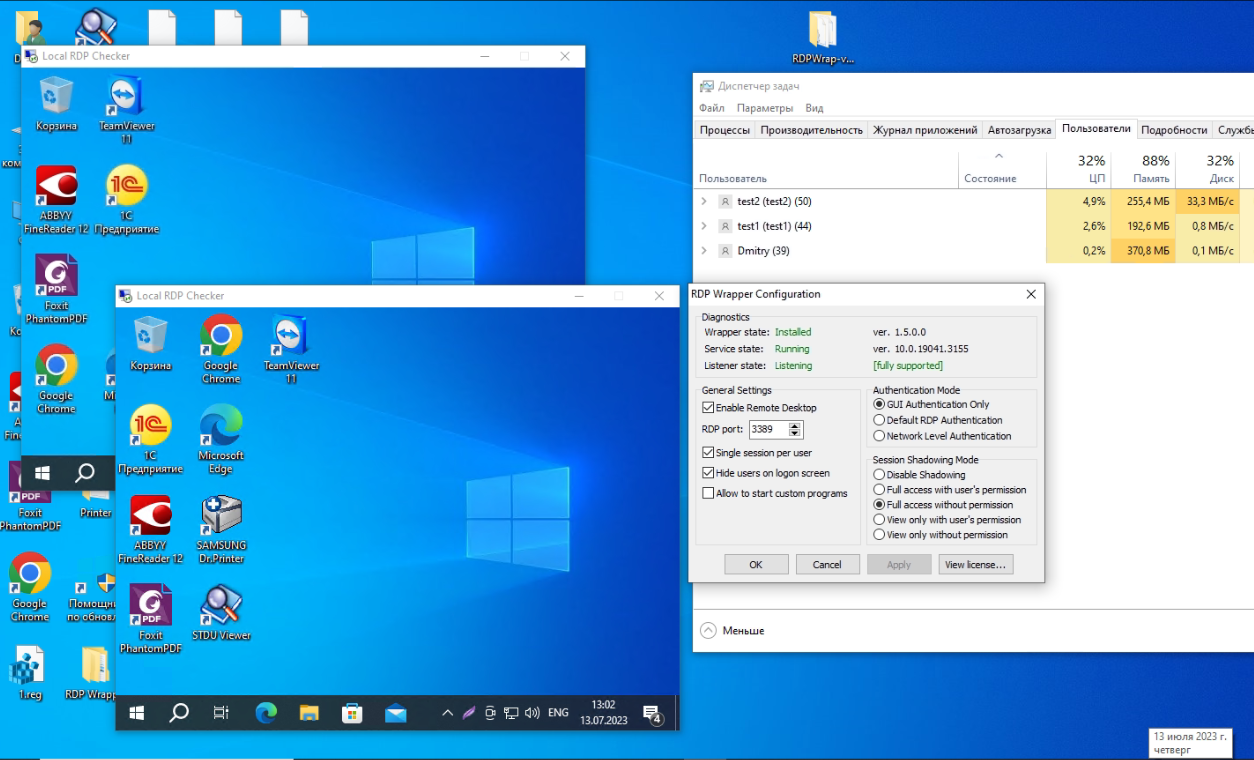Screen dimensions: 1254x760
Task: Expand the Dmitry user entry
Action: click(704, 251)
